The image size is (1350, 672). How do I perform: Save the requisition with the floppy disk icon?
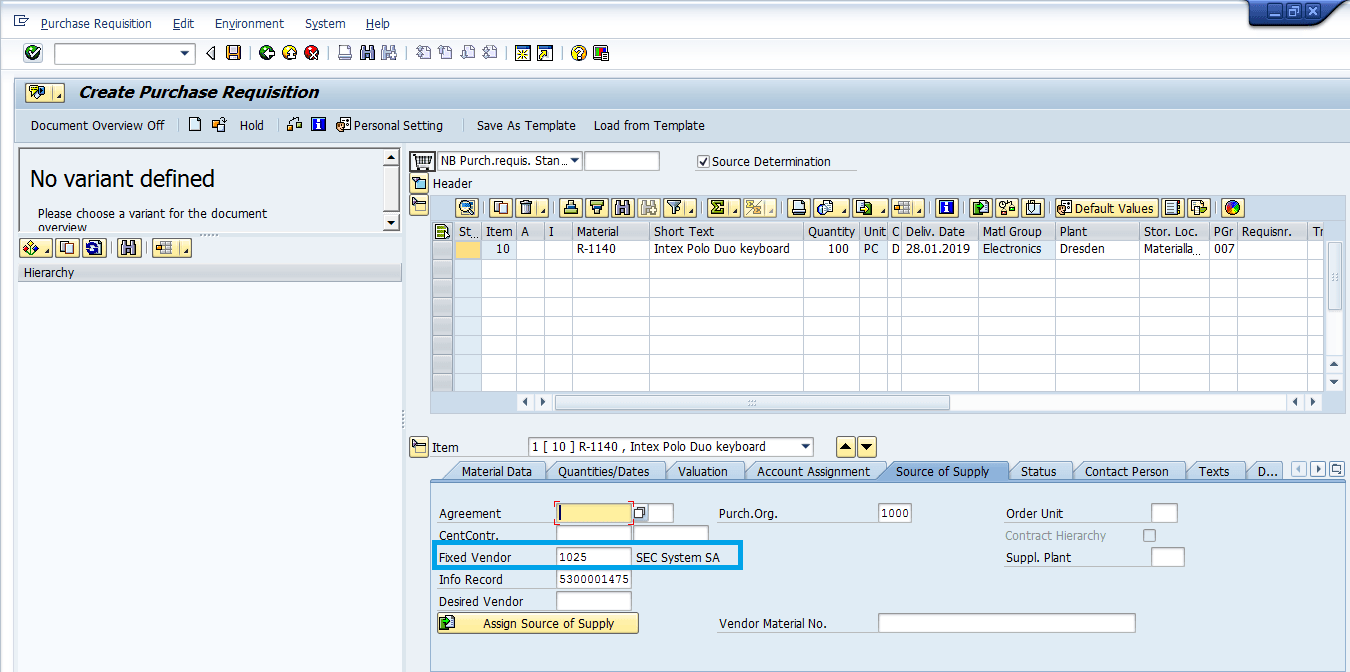(233, 53)
